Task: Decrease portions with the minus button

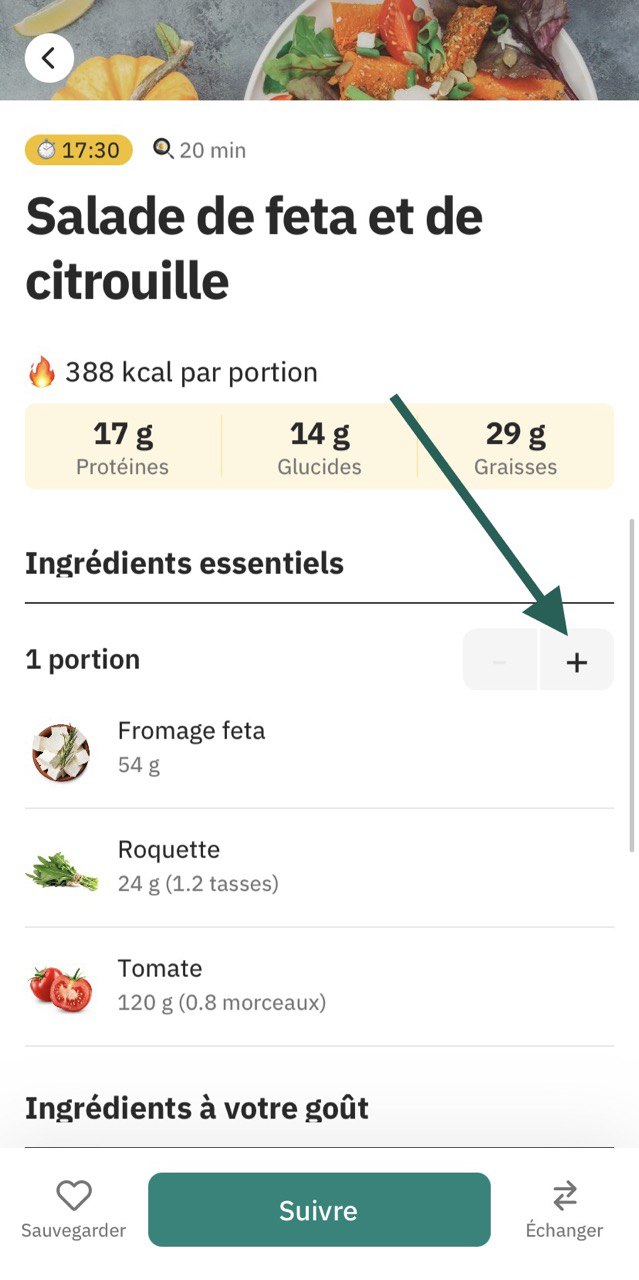Action: coord(500,661)
